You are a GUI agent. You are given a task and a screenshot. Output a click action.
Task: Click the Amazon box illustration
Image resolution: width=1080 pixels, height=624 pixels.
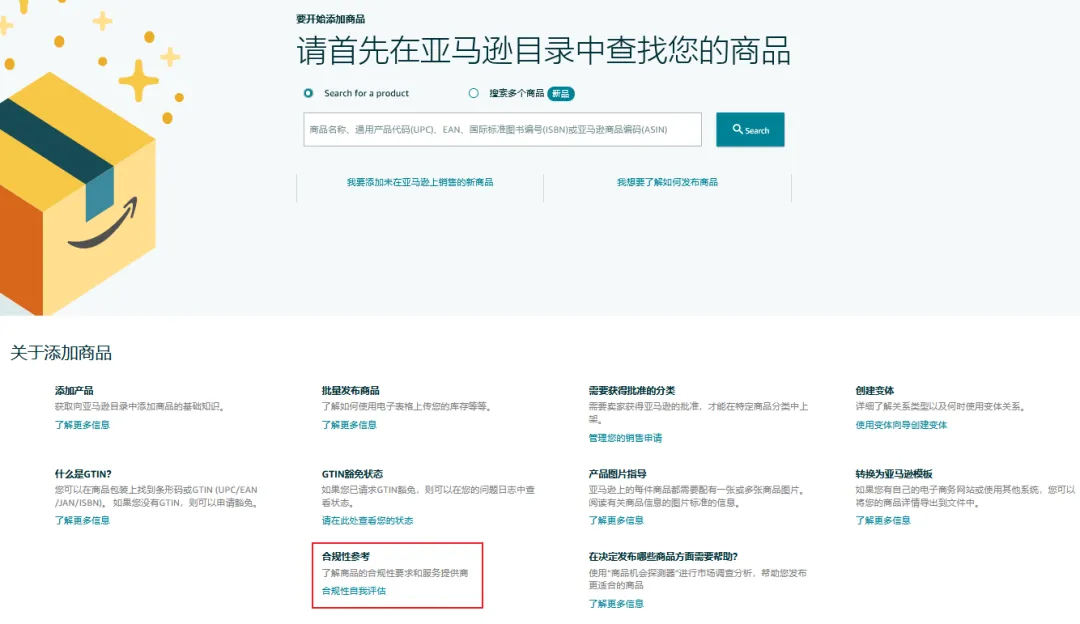78,194
